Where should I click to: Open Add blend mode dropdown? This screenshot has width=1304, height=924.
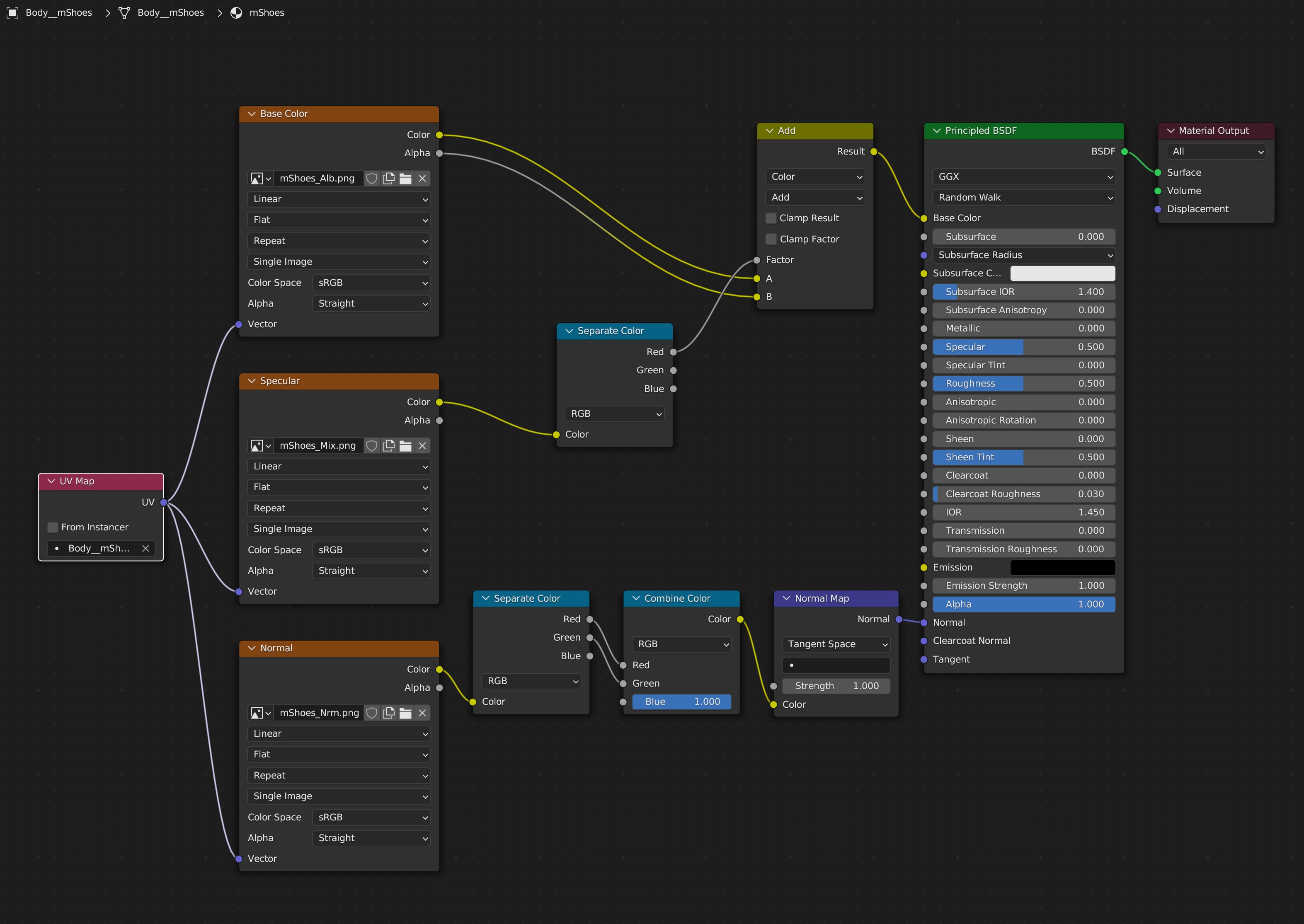tap(815, 197)
